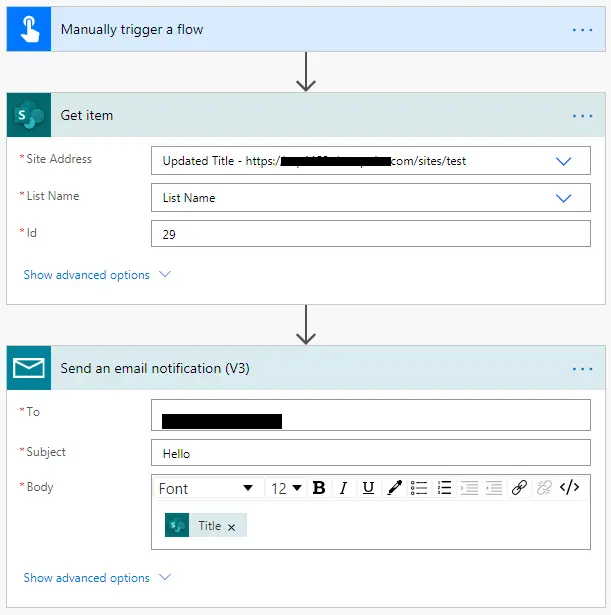
Task: Open the Get item options menu
Action: pos(582,116)
